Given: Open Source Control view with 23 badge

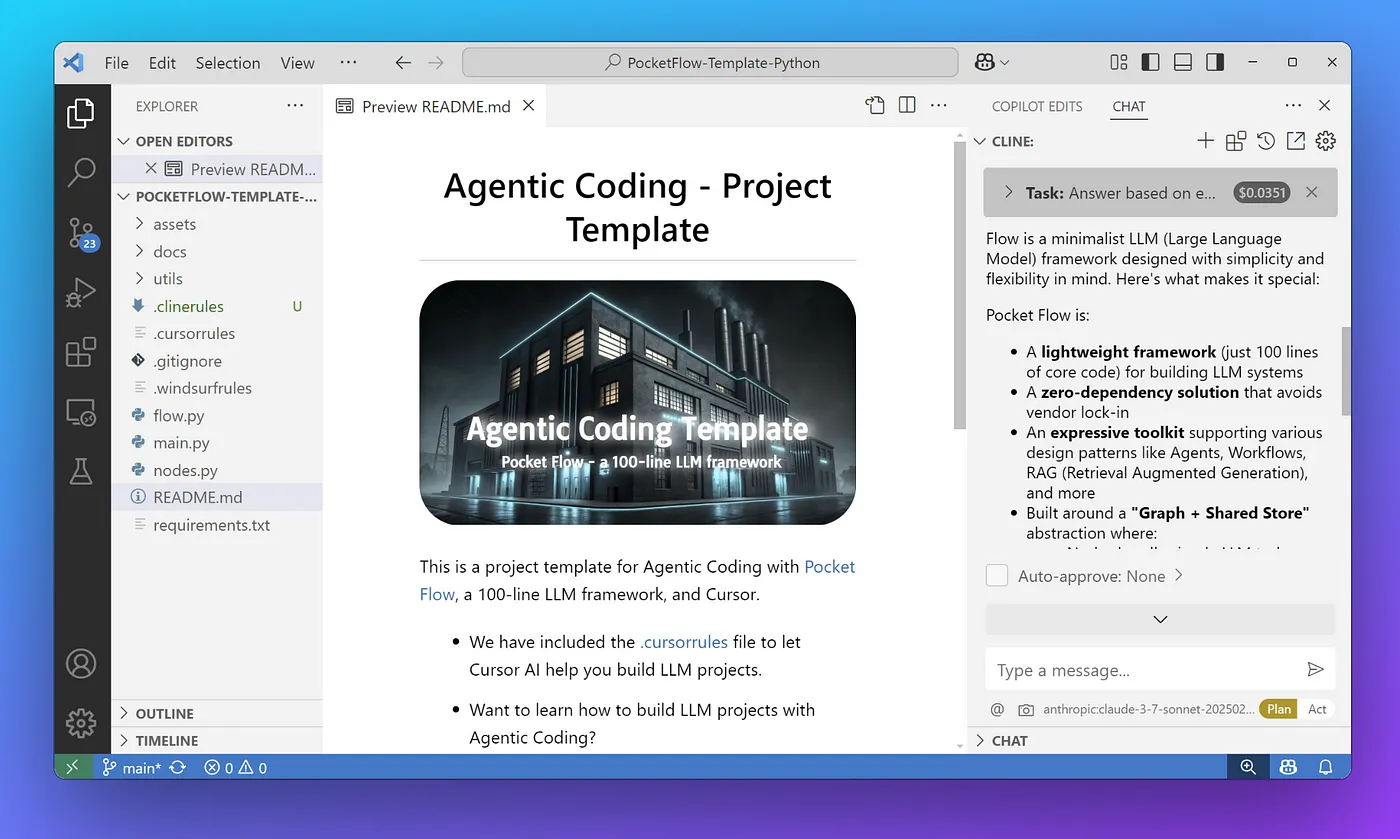Looking at the screenshot, I should [x=81, y=233].
